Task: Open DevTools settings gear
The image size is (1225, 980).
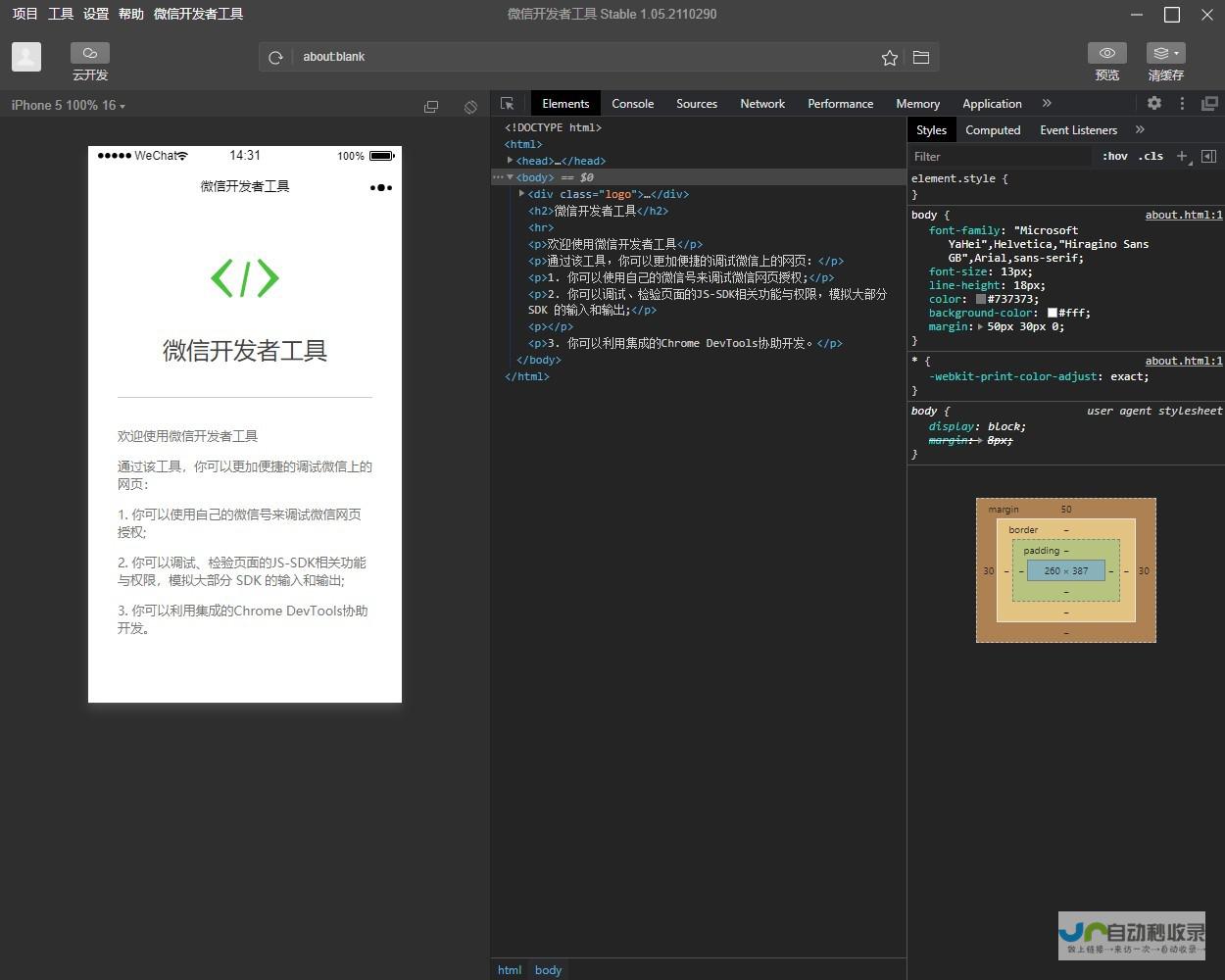Action: [1154, 103]
